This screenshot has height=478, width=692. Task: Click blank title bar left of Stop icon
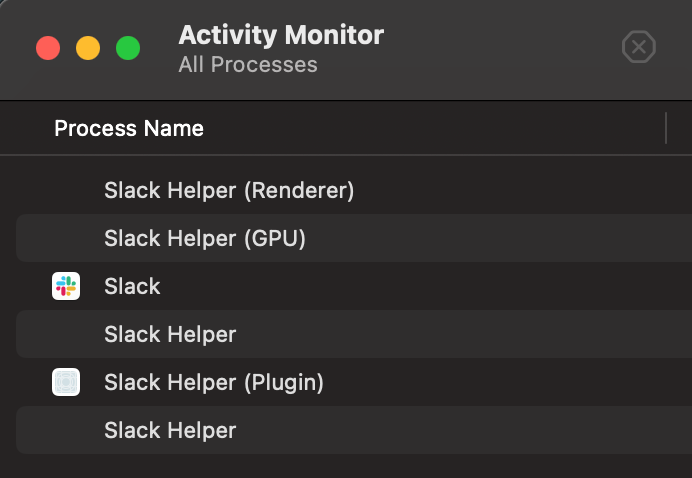[500, 48]
